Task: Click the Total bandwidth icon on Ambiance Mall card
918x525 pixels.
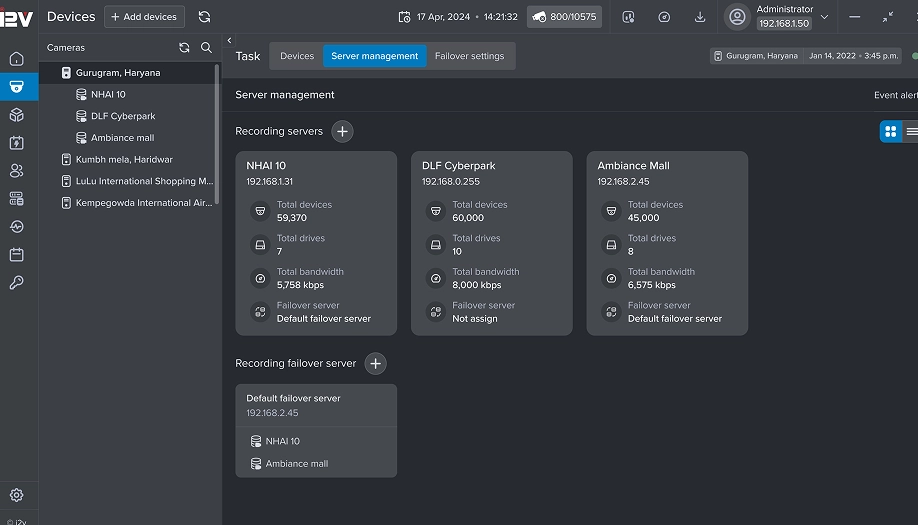Action: tap(611, 279)
